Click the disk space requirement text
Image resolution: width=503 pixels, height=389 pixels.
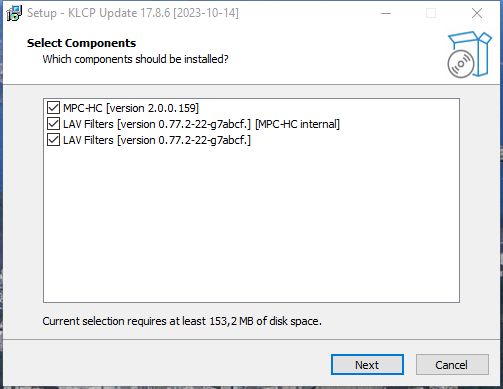[x=182, y=321]
